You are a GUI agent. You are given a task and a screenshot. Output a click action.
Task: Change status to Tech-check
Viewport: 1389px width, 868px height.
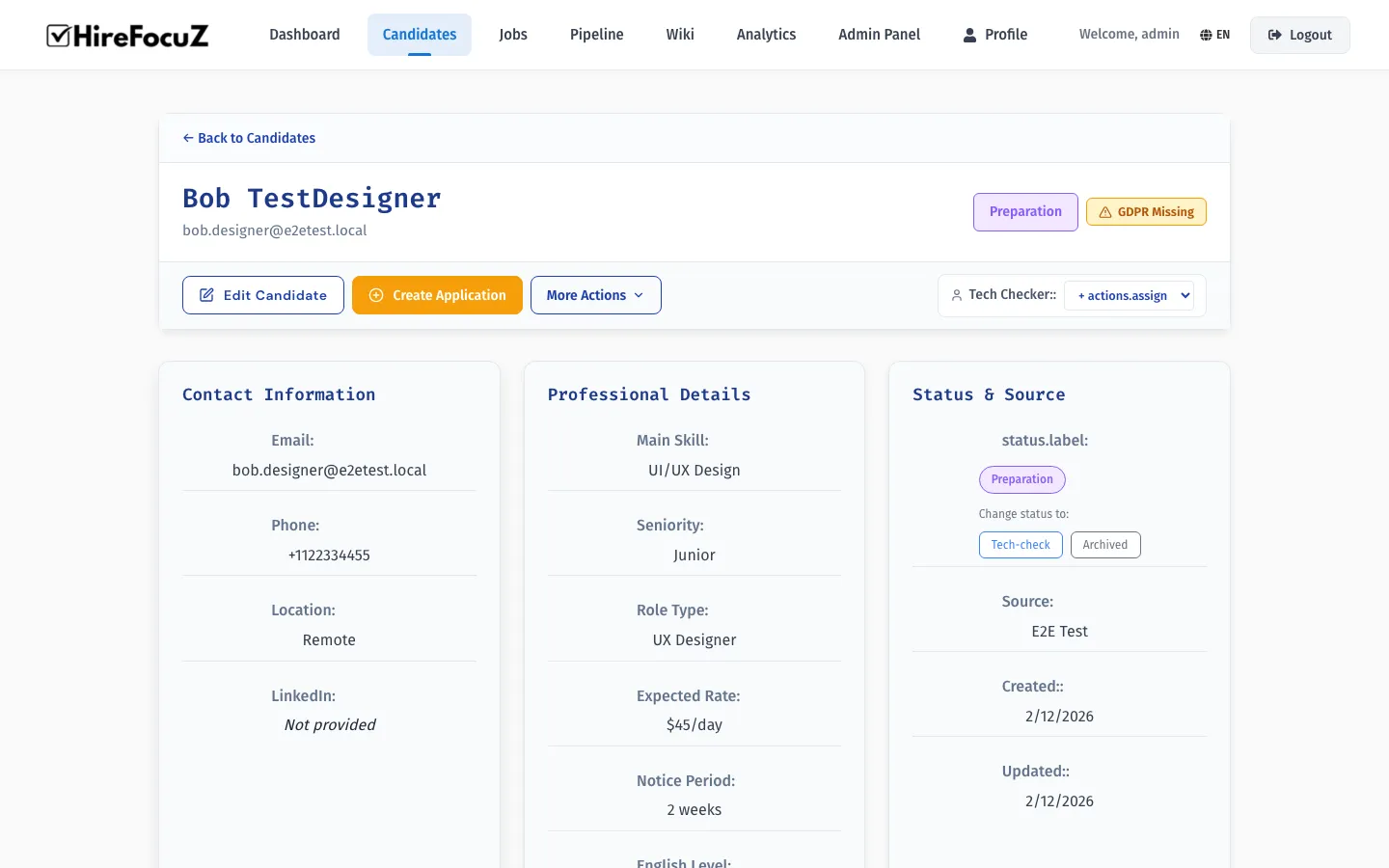pyautogui.click(x=1021, y=544)
